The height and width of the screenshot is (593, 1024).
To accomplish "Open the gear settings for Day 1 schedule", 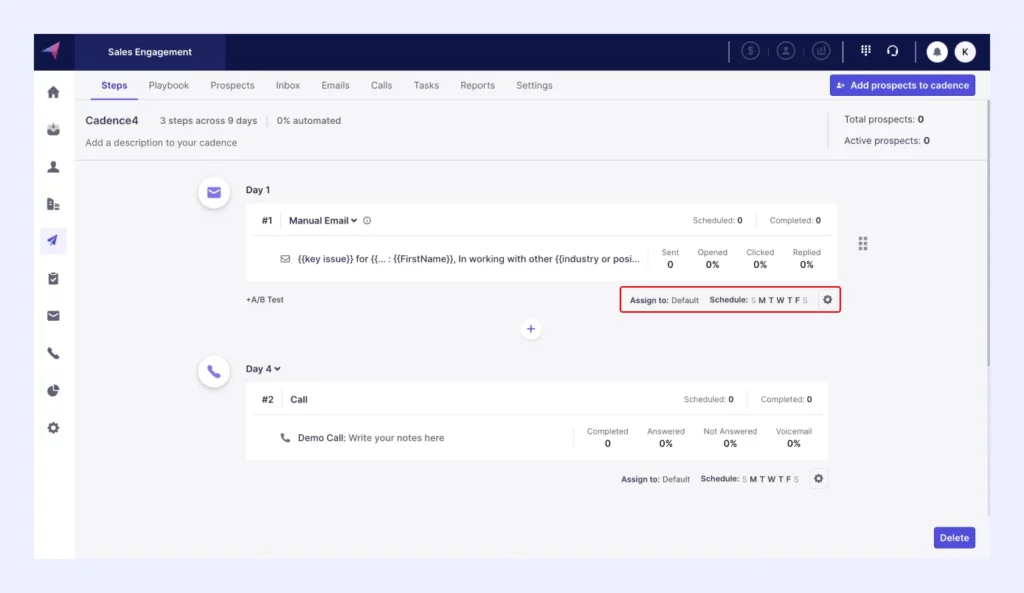I will point(827,300).
